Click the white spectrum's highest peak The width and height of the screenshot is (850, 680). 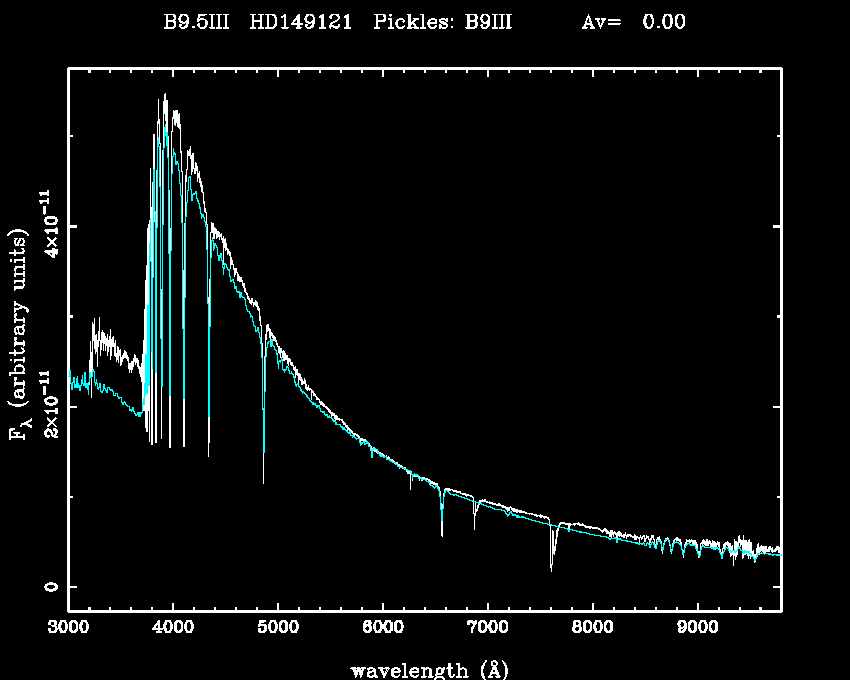pos(165,95)
